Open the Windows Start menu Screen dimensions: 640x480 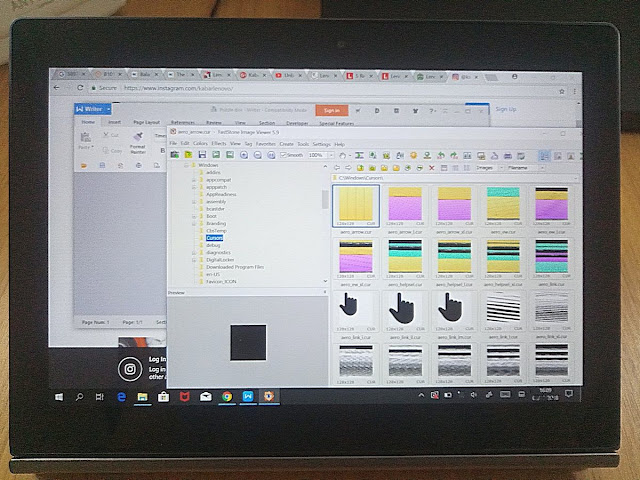pos(60,397)
